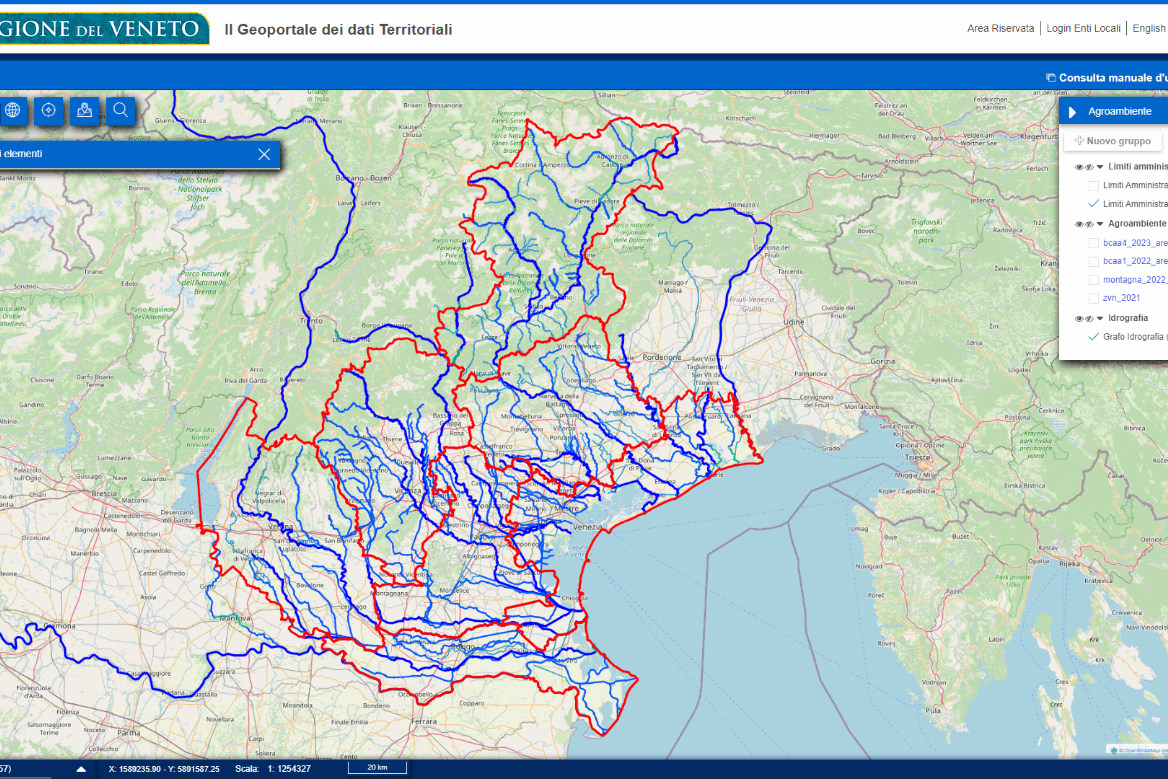Image resolution: width=1168 pixels, height=779 pixels.
Task: Collapse the Agroambiente layer group arrow
Action: click(x=1100, y=224)
